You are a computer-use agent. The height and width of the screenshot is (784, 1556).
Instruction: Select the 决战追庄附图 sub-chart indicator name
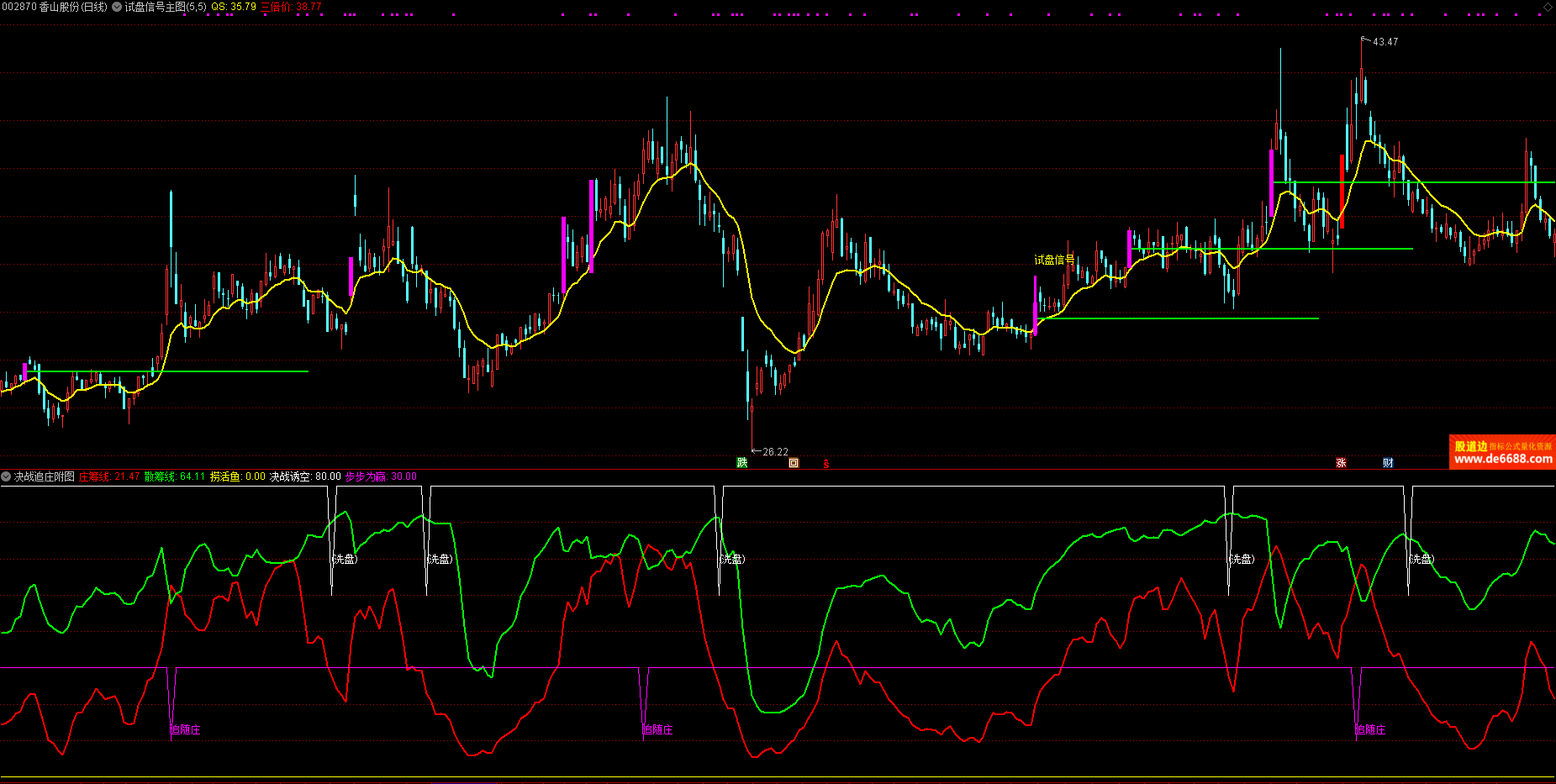click(45, 476)
